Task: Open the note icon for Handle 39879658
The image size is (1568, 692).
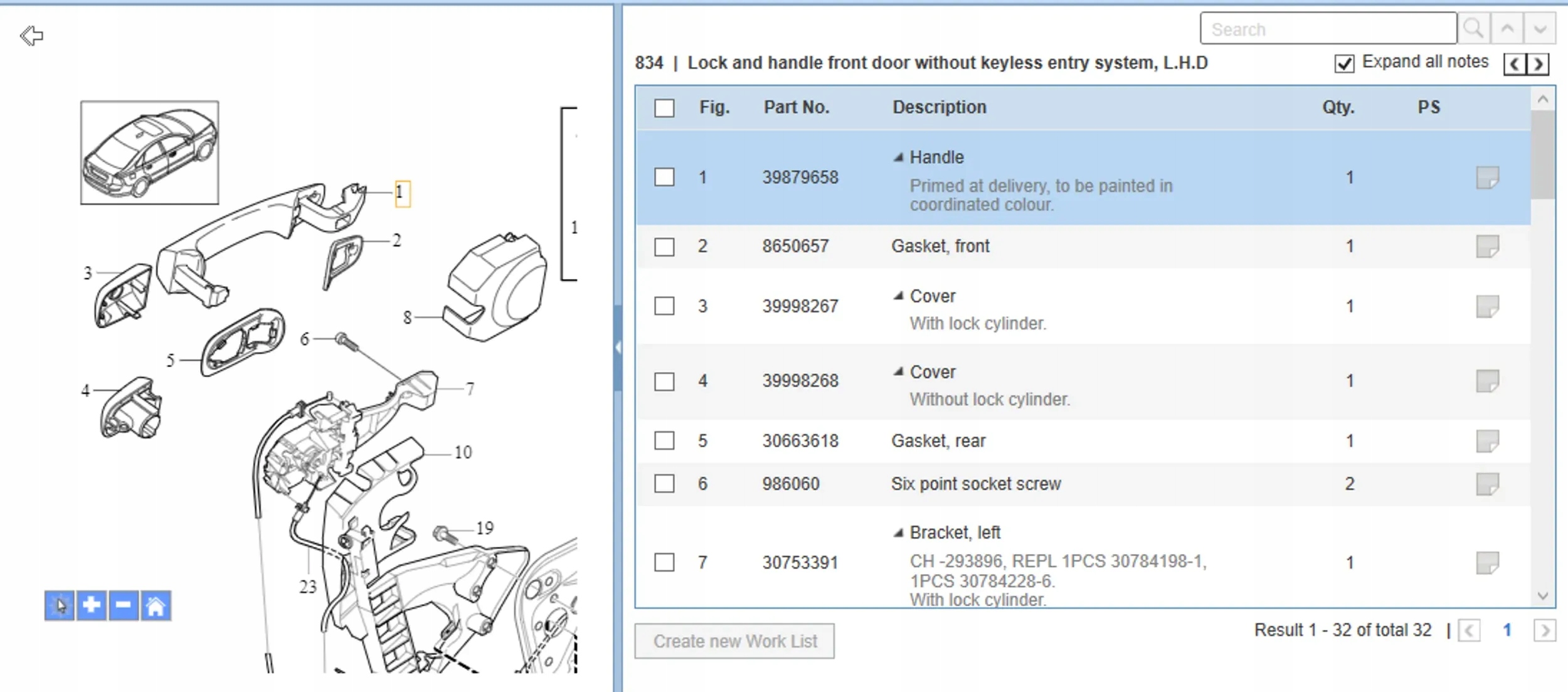Action: [x=1487, y=178]
